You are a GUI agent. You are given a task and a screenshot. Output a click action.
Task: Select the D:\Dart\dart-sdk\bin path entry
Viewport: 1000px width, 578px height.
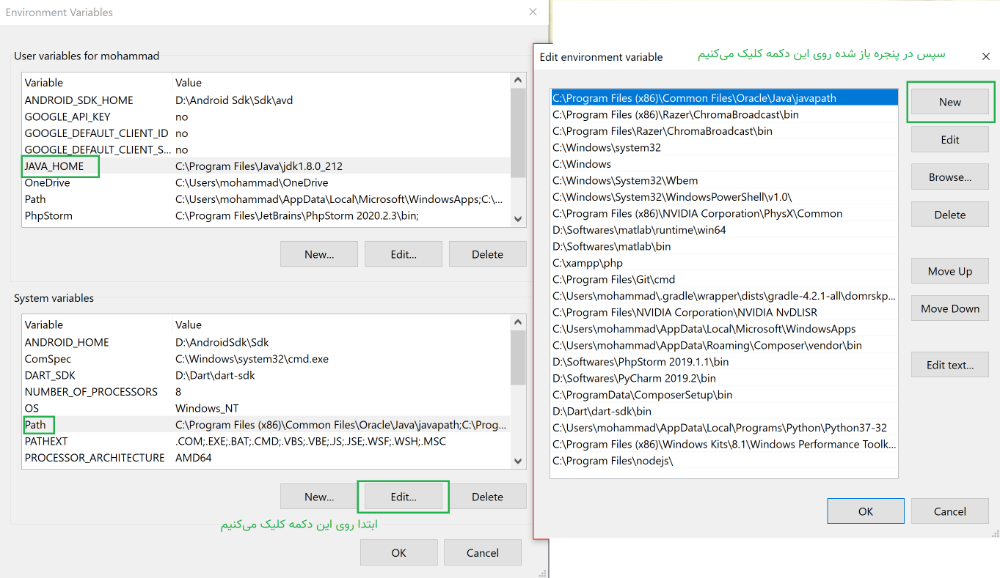[x=724, y=411]
